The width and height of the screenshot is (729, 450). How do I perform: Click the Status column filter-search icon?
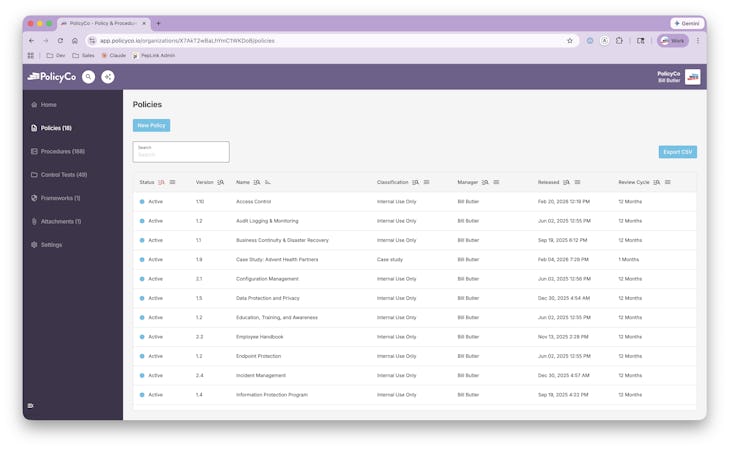(161, 182)
